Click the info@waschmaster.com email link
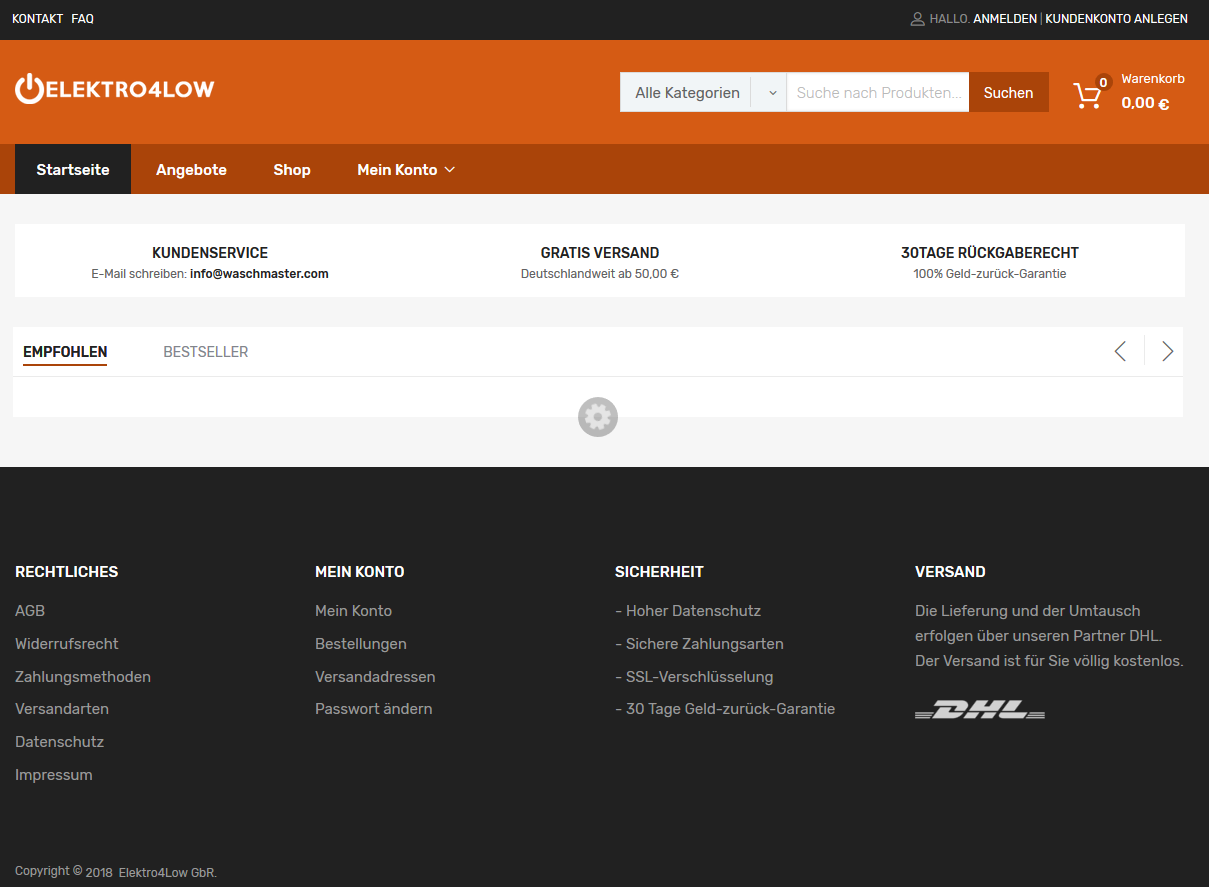Screen dimensions: 1209x887 pyautogui.click(x=259, y=274)
